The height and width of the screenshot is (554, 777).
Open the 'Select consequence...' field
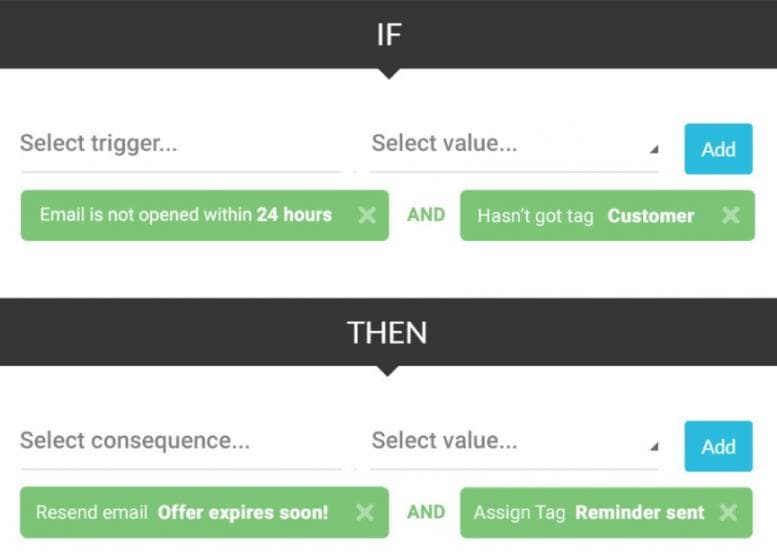[180, 441]
